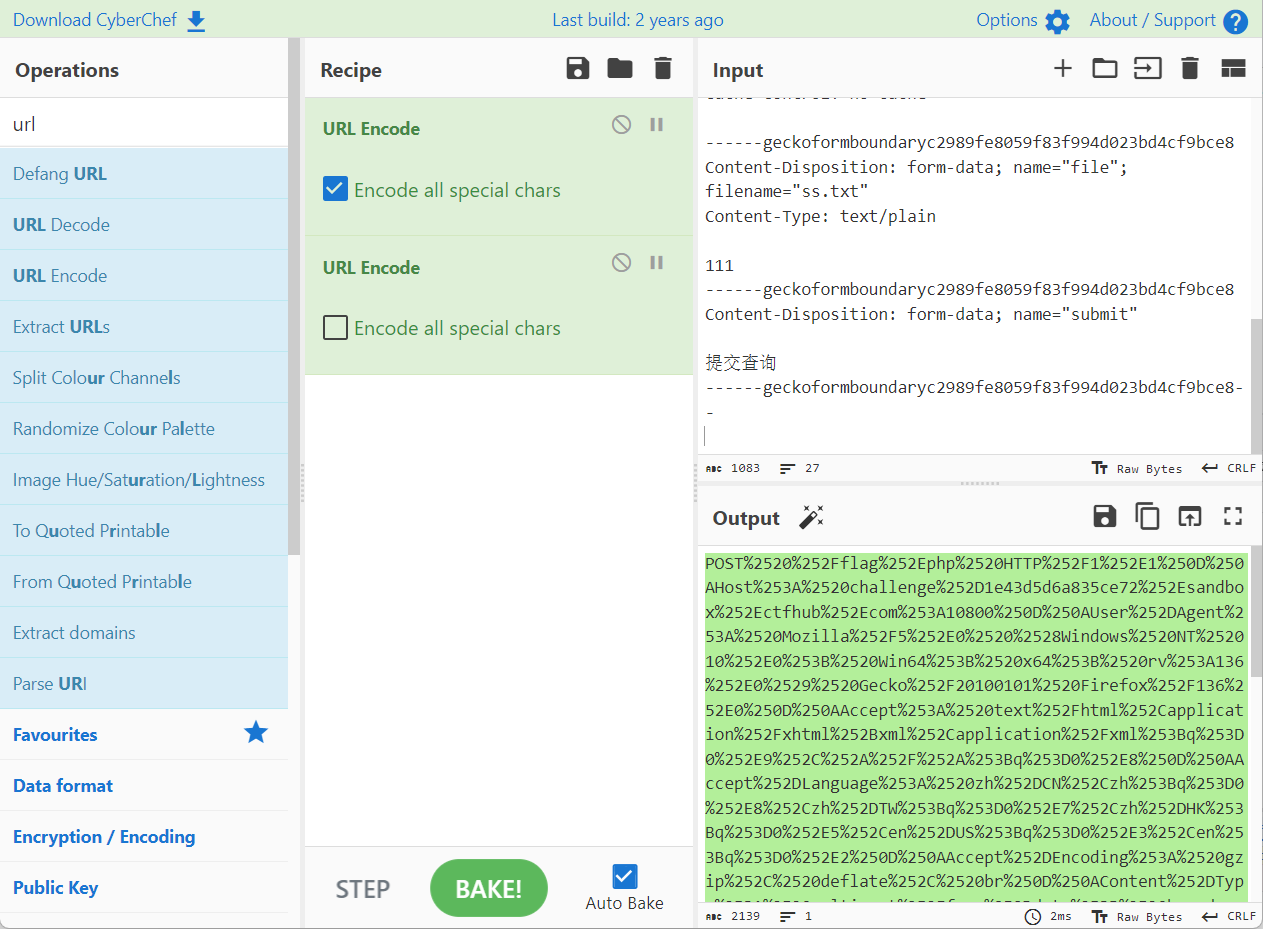The width and height of the screenshot is (1263, 929).
Task: Copy output to clipboard
Action: tap(1146, 516)
